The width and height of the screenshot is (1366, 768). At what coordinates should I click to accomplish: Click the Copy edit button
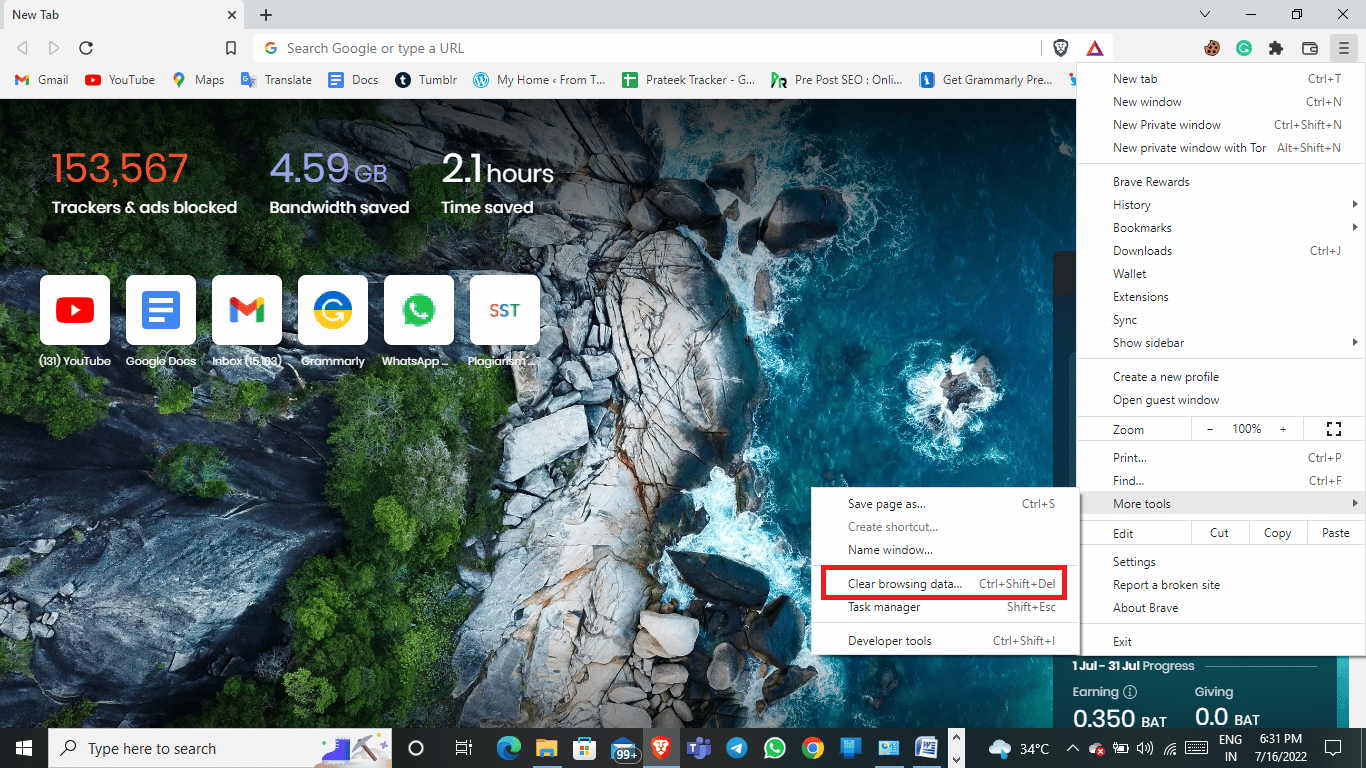tap(1277, 533)
